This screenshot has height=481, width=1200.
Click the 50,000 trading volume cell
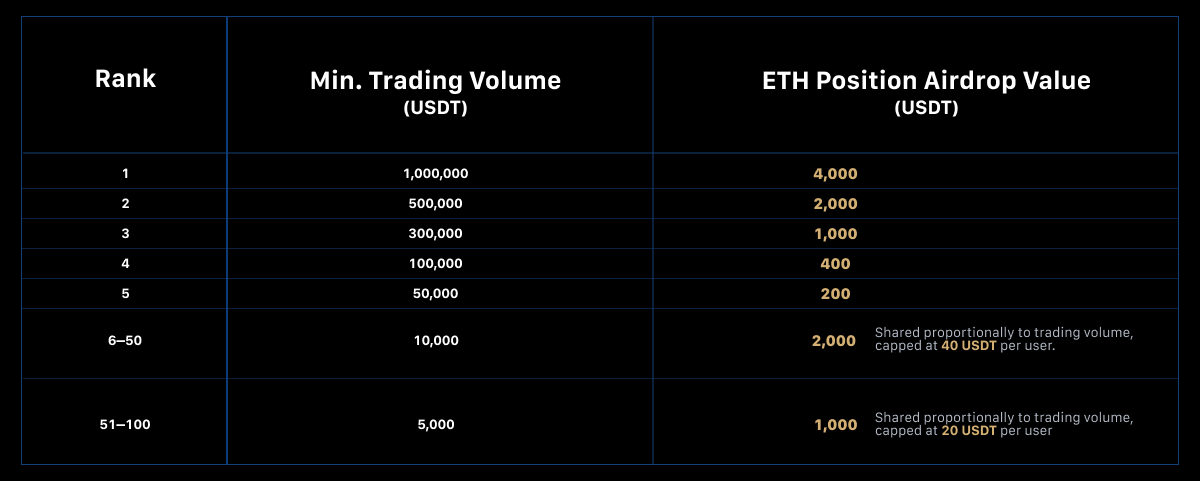tap(435, 293)
